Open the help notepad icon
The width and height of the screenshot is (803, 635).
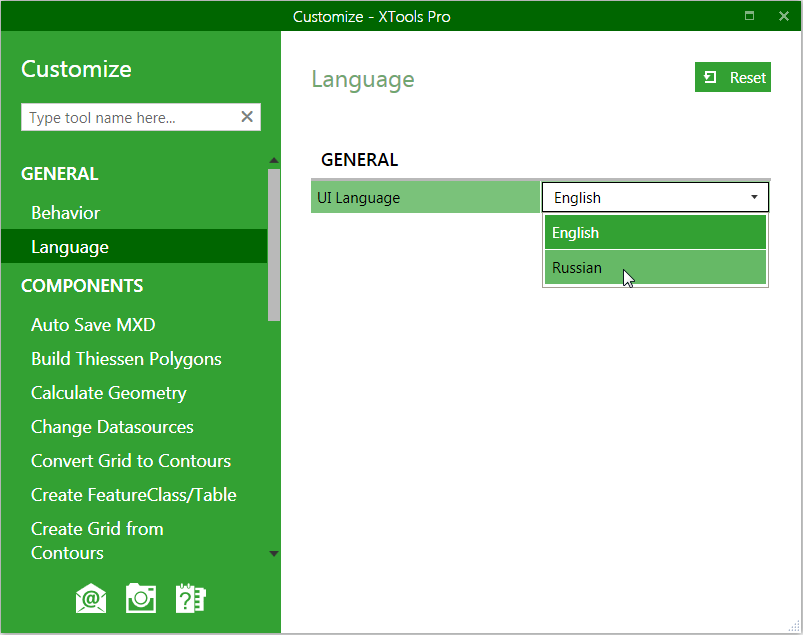coord(191,598)
